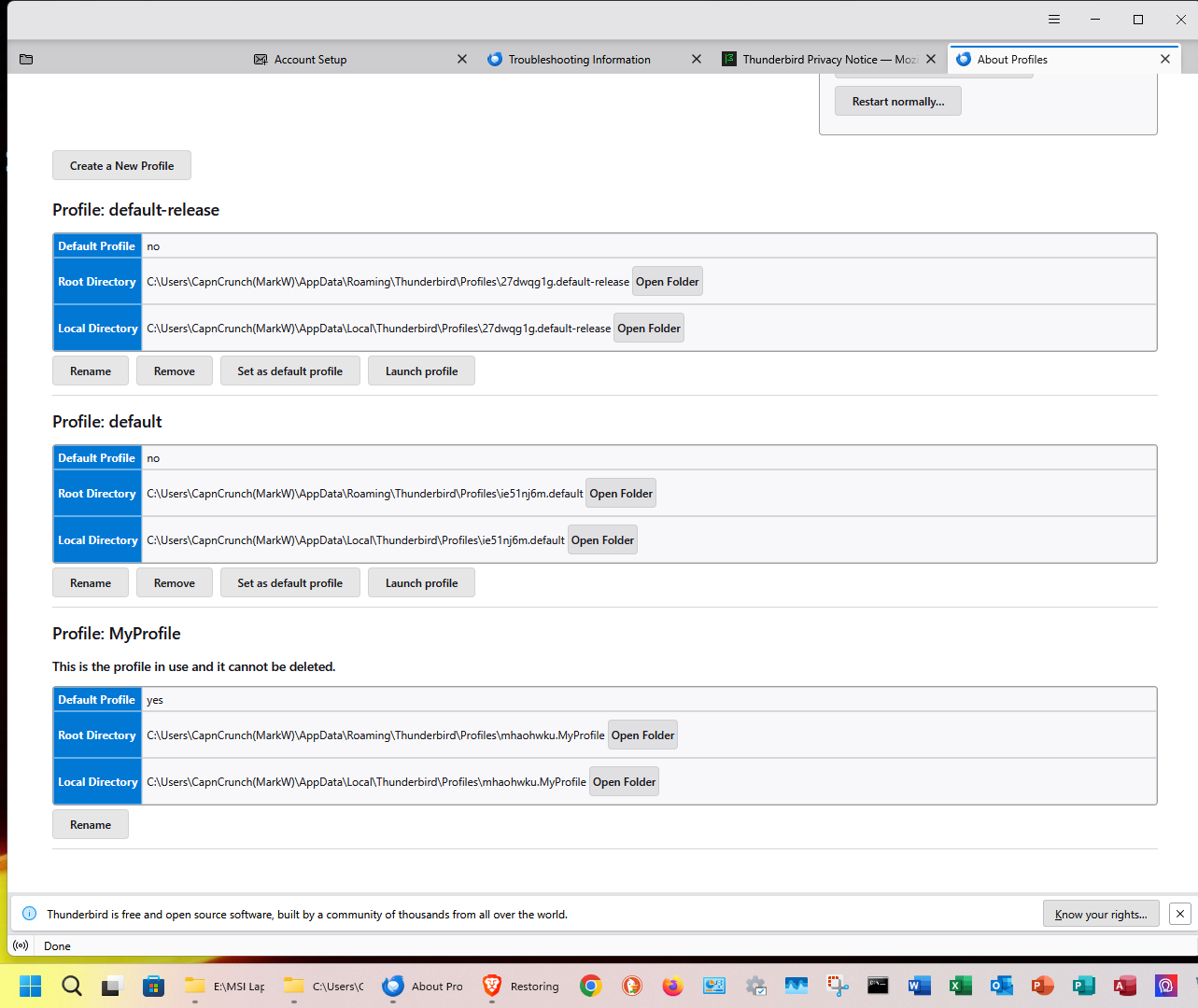The image size is (1198, 1008).
Task: Launch Microsoft Access from taskbar
Action: pyautogui.click(x=1124, y=986)
